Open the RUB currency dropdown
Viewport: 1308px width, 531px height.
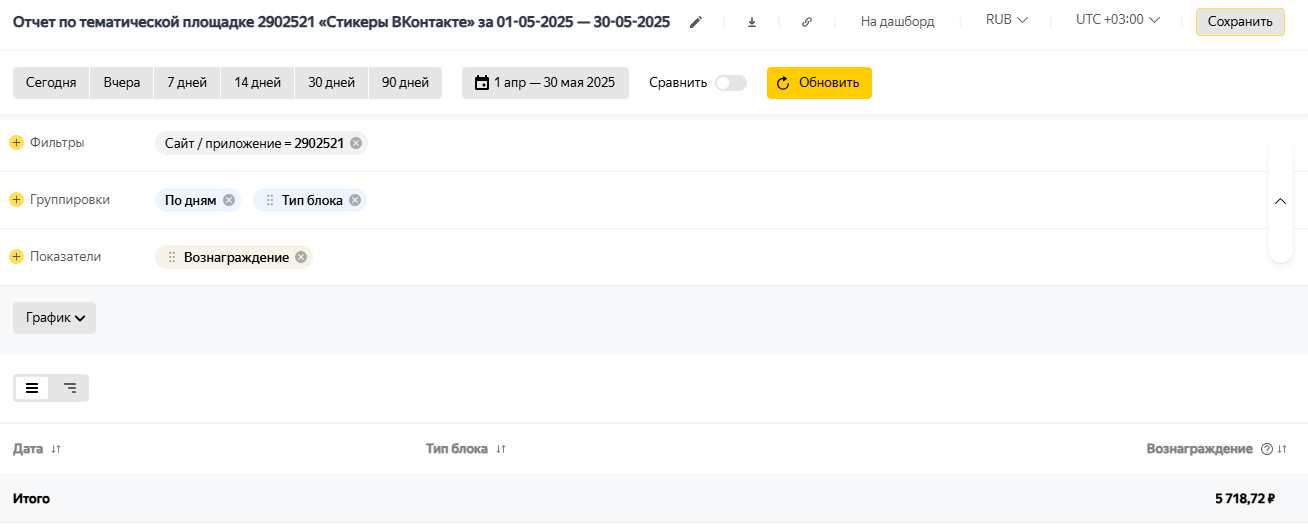coord(1007,20)
